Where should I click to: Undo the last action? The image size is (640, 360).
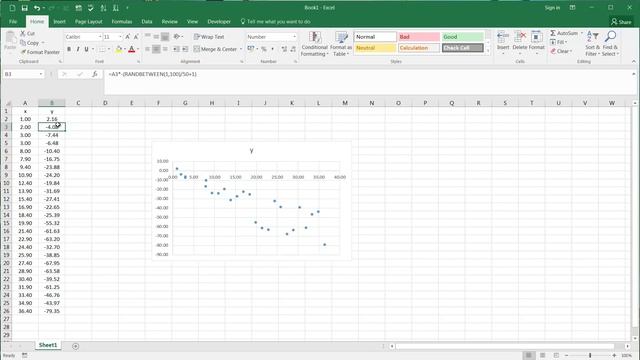pos(37,8)
